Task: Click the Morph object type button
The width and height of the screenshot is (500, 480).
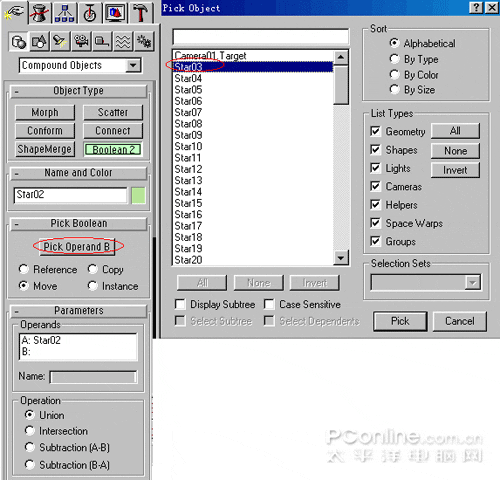Action: click(45, 113)
